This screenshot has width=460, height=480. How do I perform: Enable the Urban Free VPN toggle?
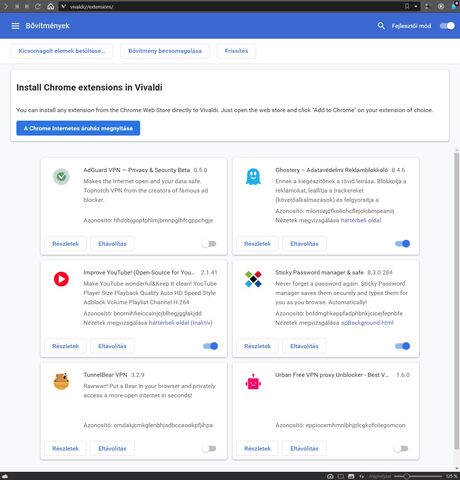click(x=401, y=448)
